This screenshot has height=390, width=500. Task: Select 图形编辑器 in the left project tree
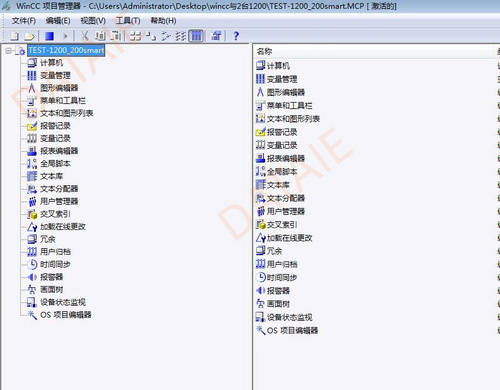(59, 88)
